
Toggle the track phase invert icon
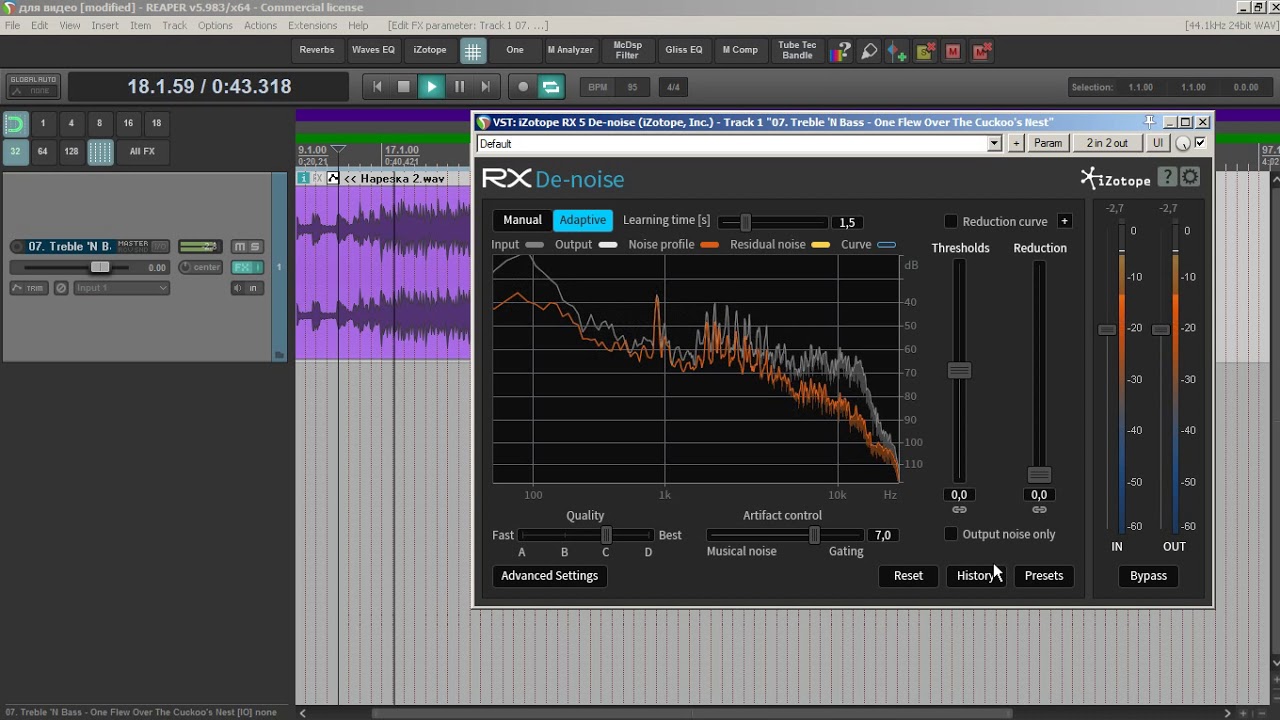click(x=61, y=288)
